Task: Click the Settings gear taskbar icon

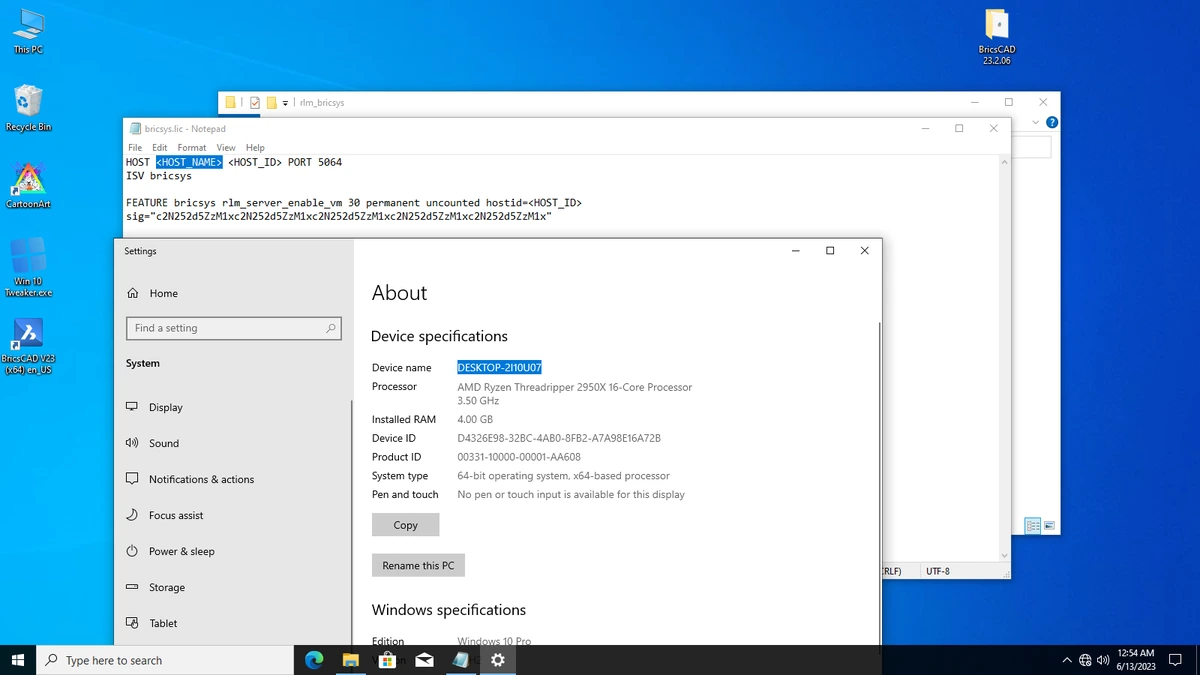Action: [498, 660]
